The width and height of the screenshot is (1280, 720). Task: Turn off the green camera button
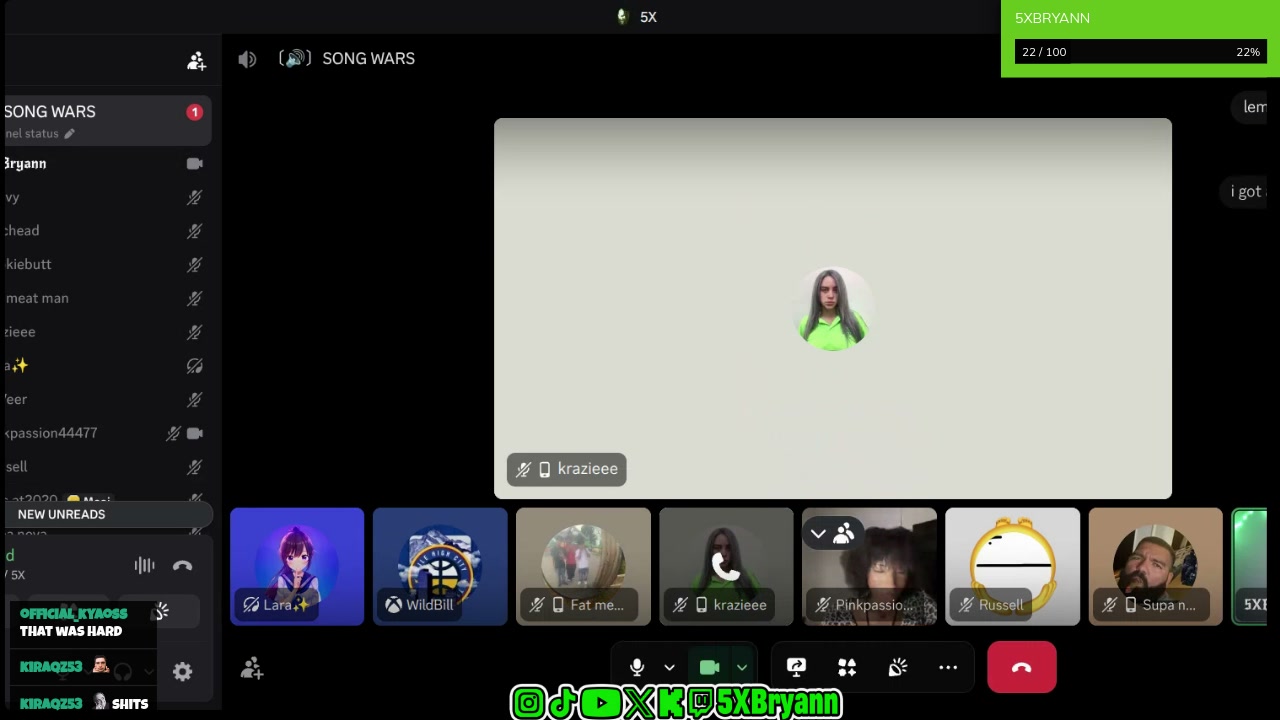pos(709,667)
